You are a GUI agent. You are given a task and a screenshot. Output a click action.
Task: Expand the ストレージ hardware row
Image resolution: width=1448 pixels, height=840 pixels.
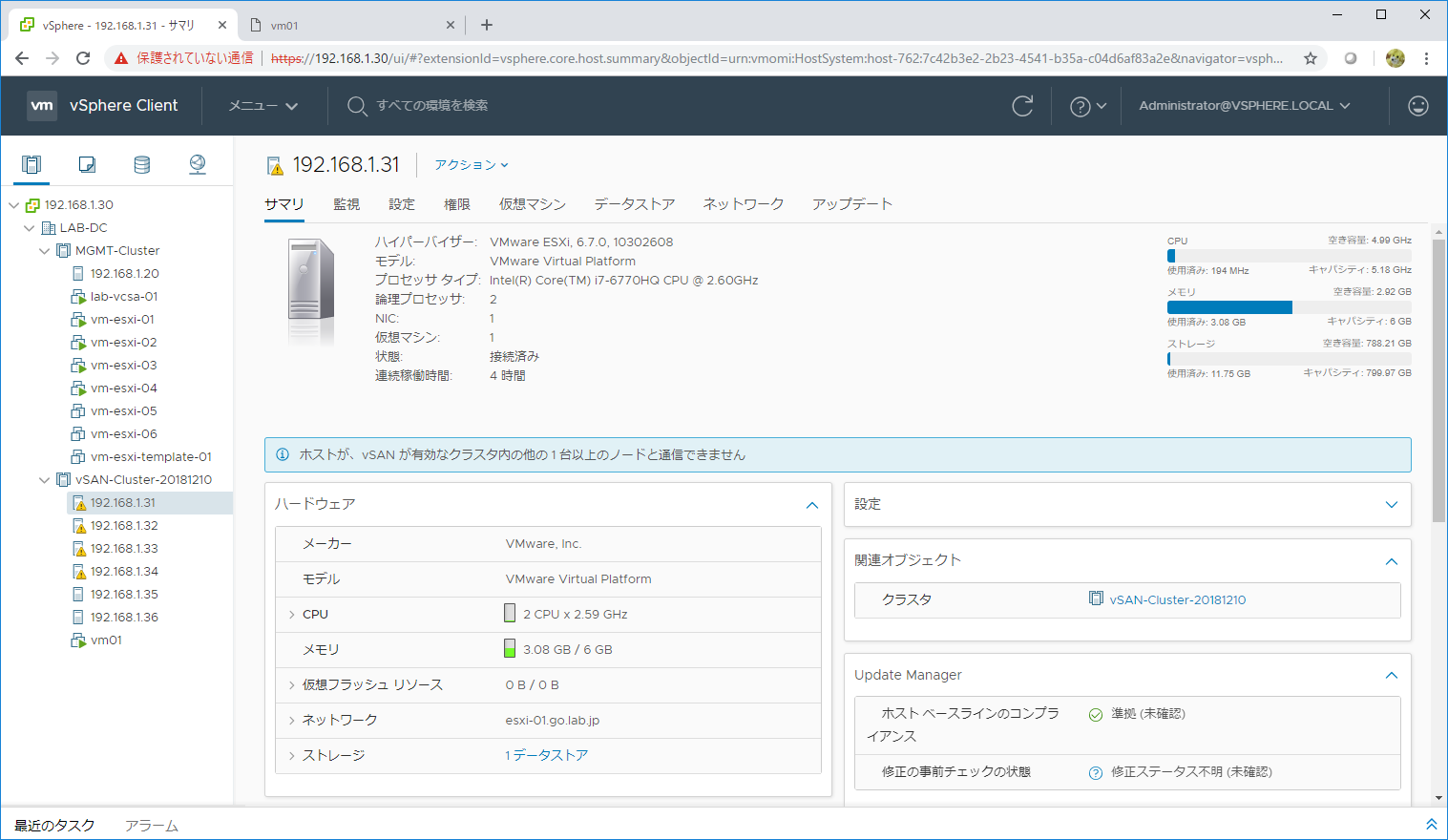292,756
